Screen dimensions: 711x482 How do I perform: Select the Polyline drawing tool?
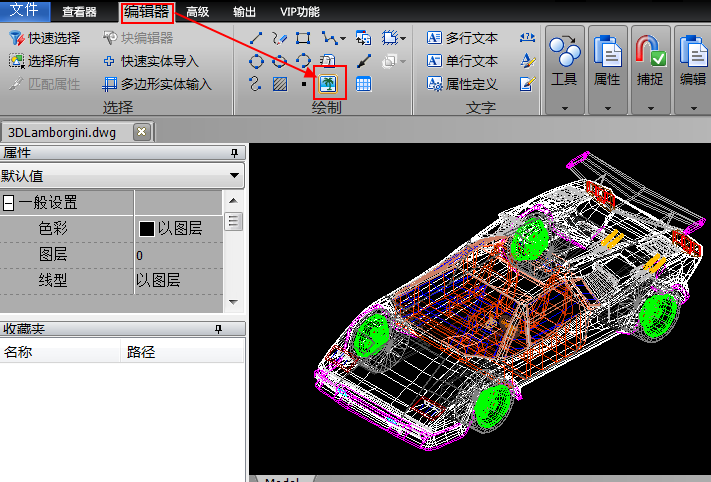click(329, 38)
